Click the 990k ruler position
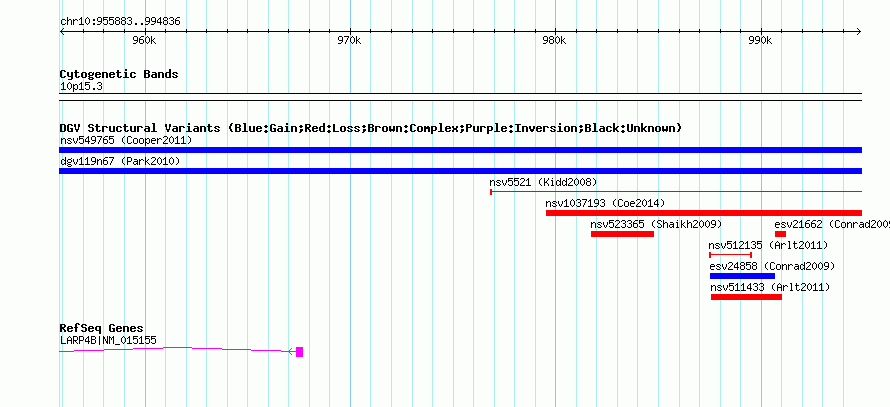 pos(760,41)
